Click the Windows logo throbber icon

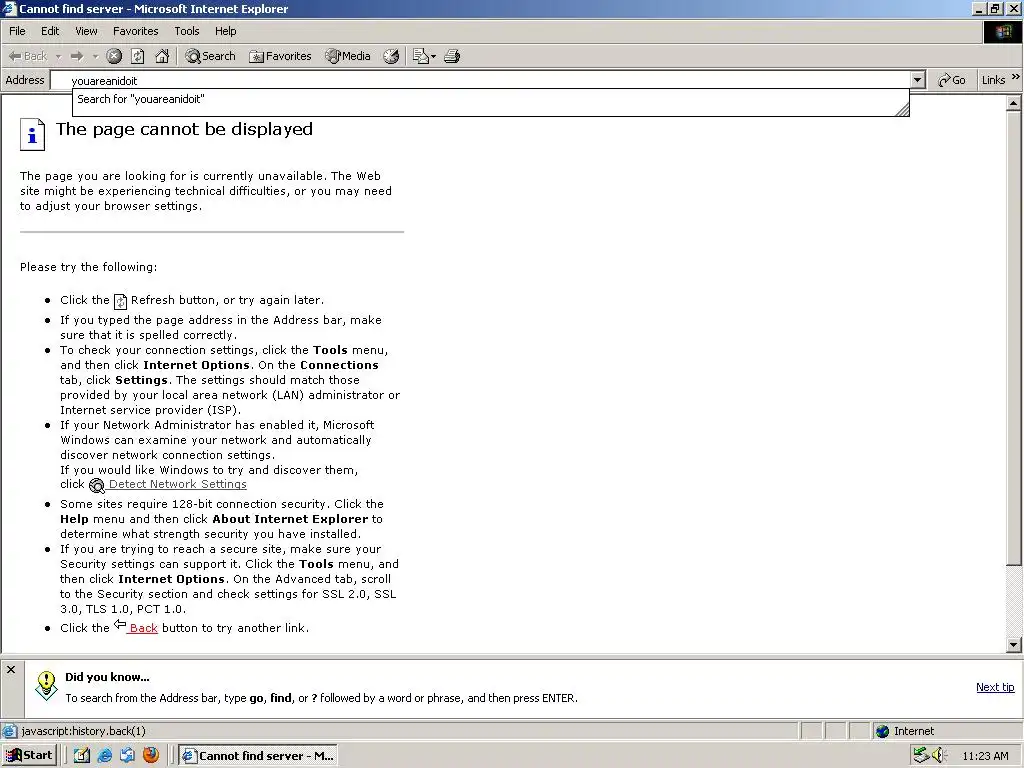click(1003, 32)
